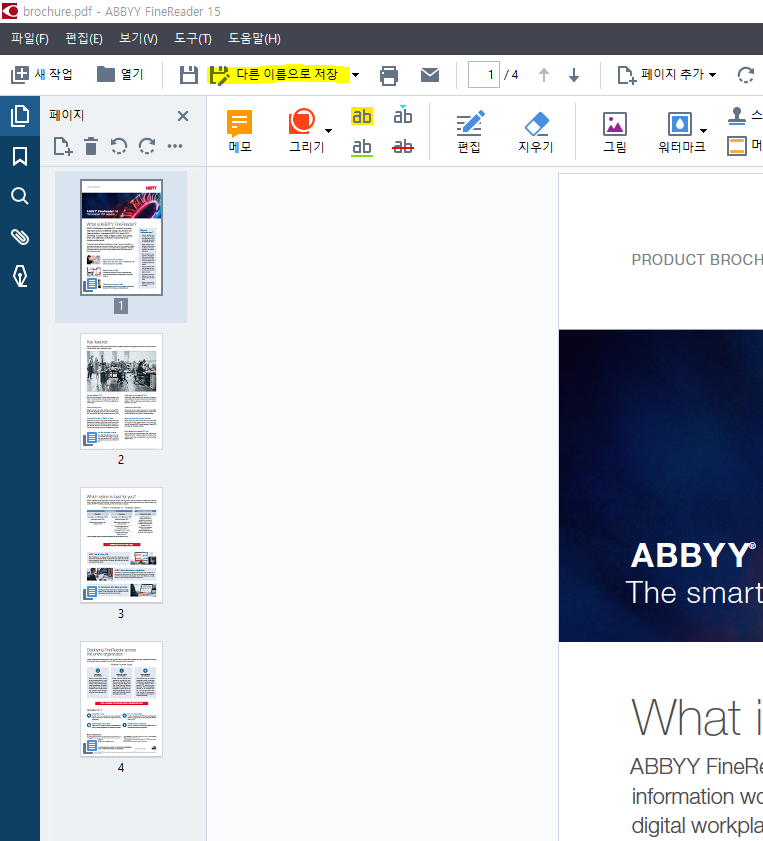
Task: Go to next page with down arrow
Action: [x=574, y=75]
